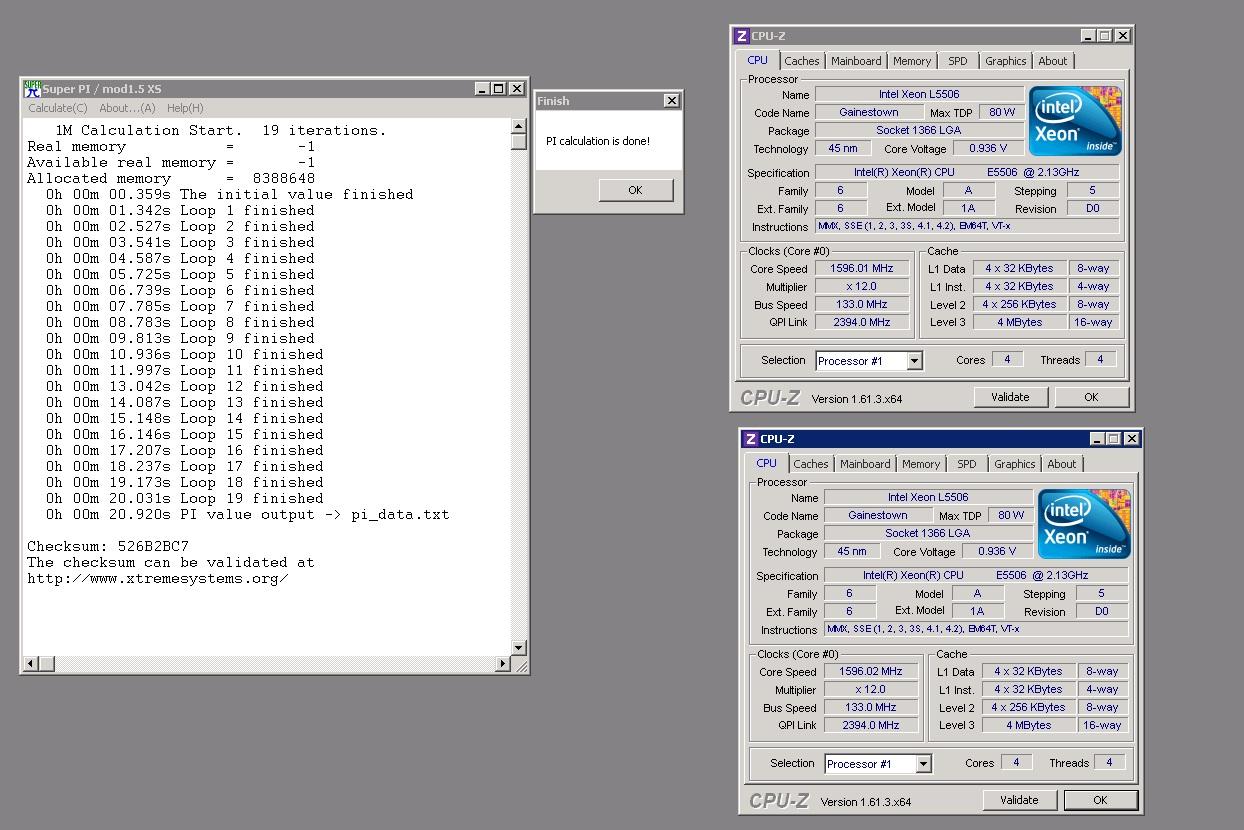Click Super PI vertical scrollbar thumb
The height and width of the screenshot is (830, 1244).
coord(518,142)
